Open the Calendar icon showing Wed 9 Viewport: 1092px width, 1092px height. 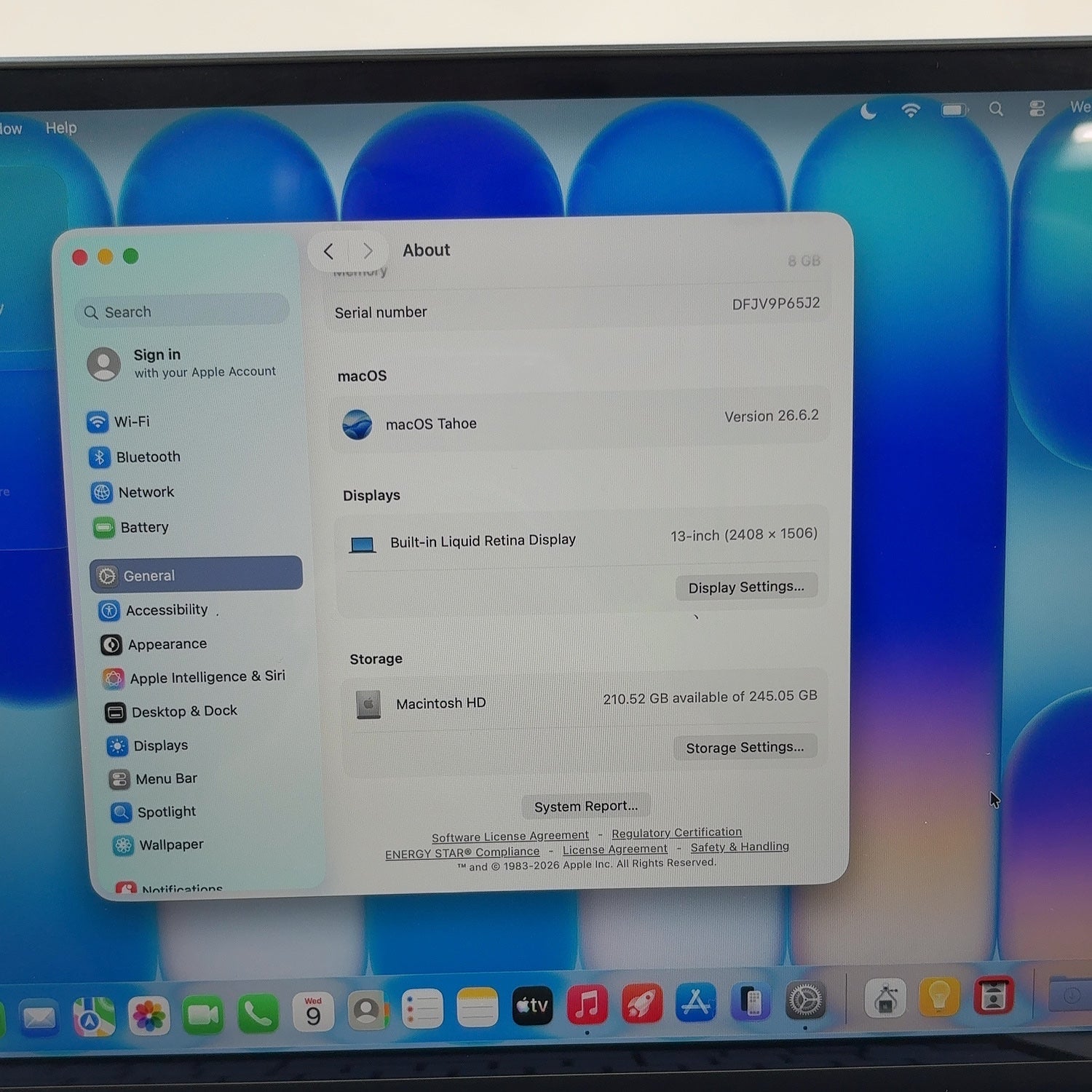tap(313, 1011)
